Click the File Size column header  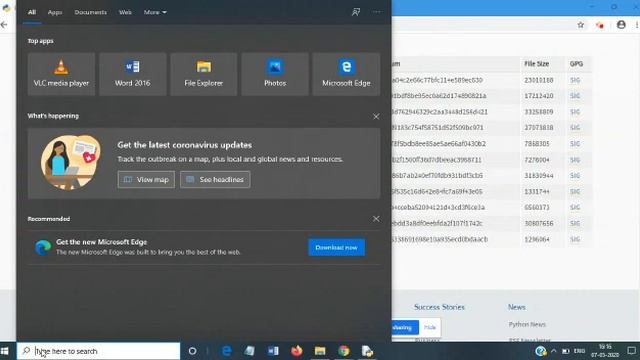[x=536, y=64]
